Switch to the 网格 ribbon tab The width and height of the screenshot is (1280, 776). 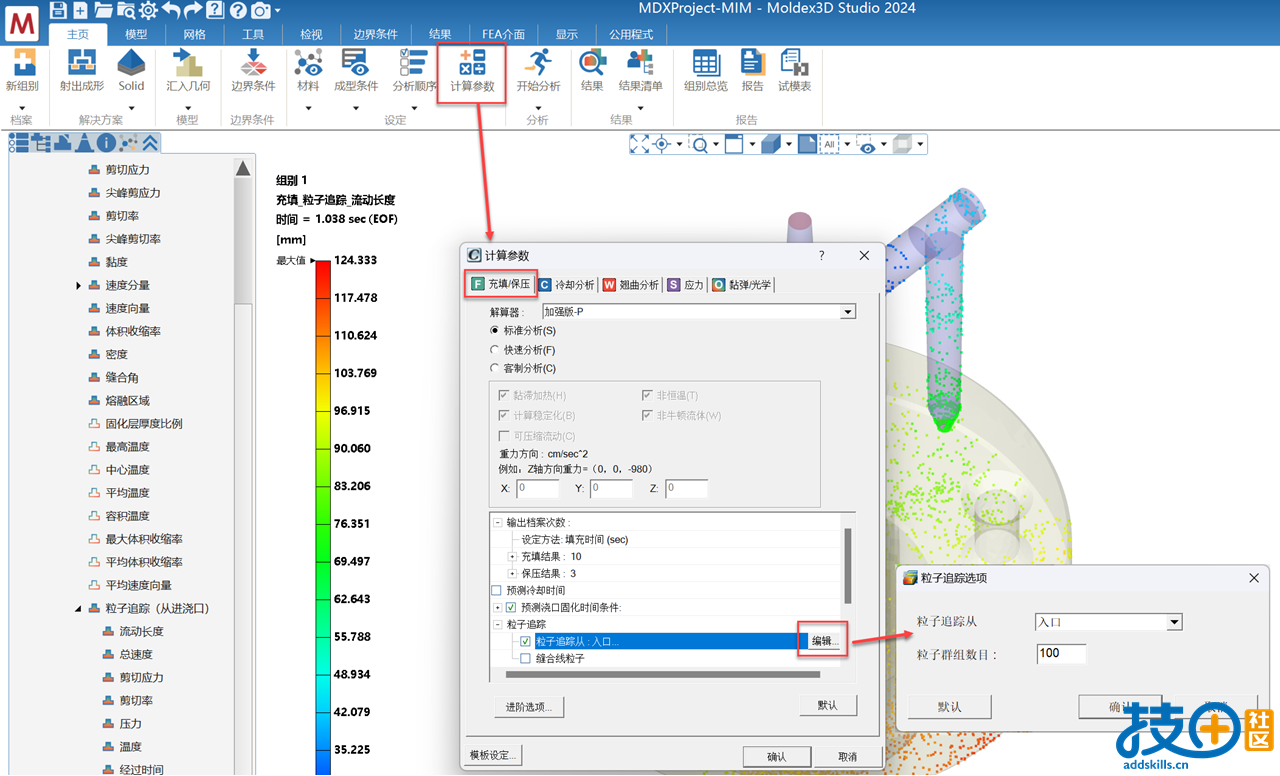click(195, 34)
